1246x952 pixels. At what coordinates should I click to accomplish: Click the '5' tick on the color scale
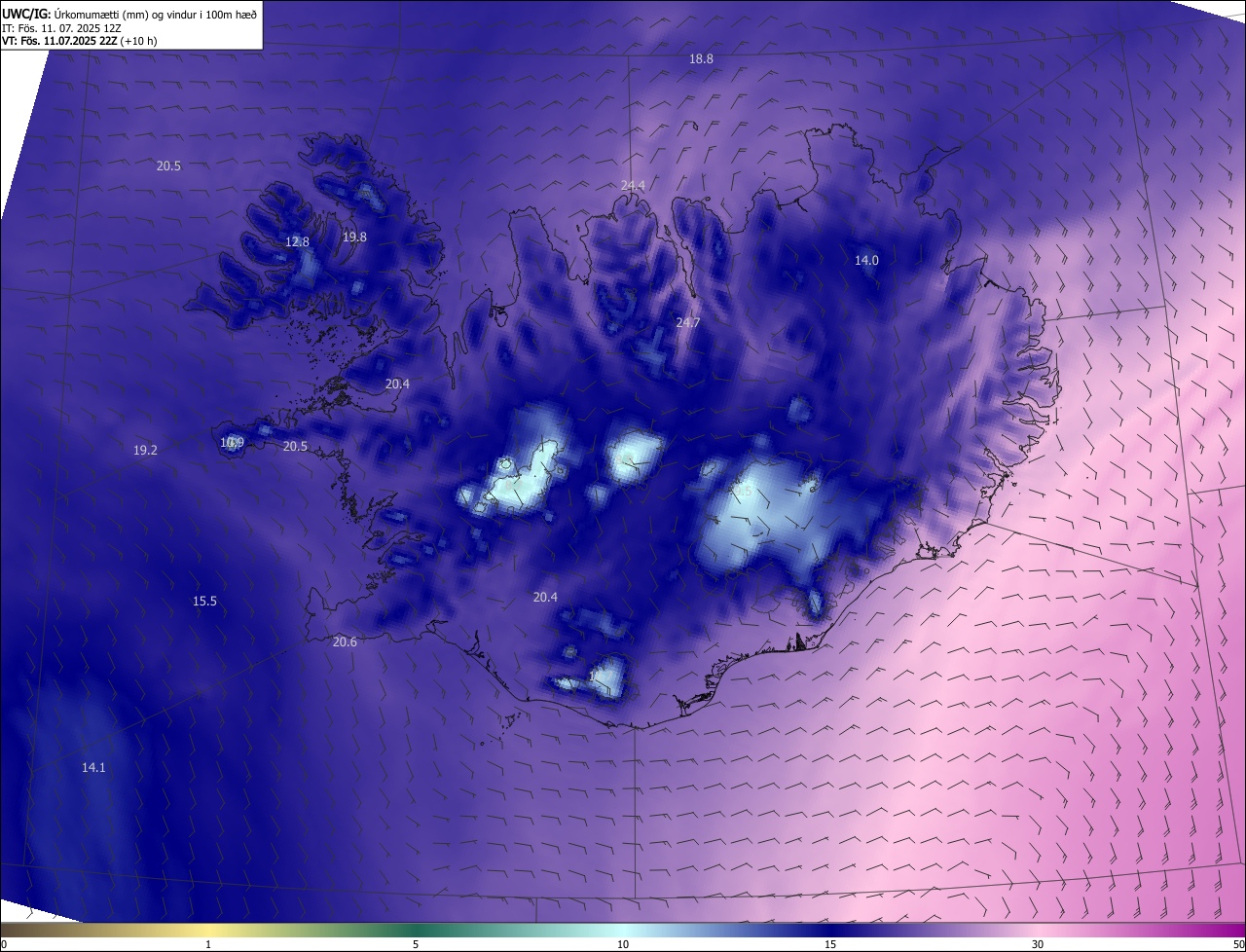pos(416,945)
